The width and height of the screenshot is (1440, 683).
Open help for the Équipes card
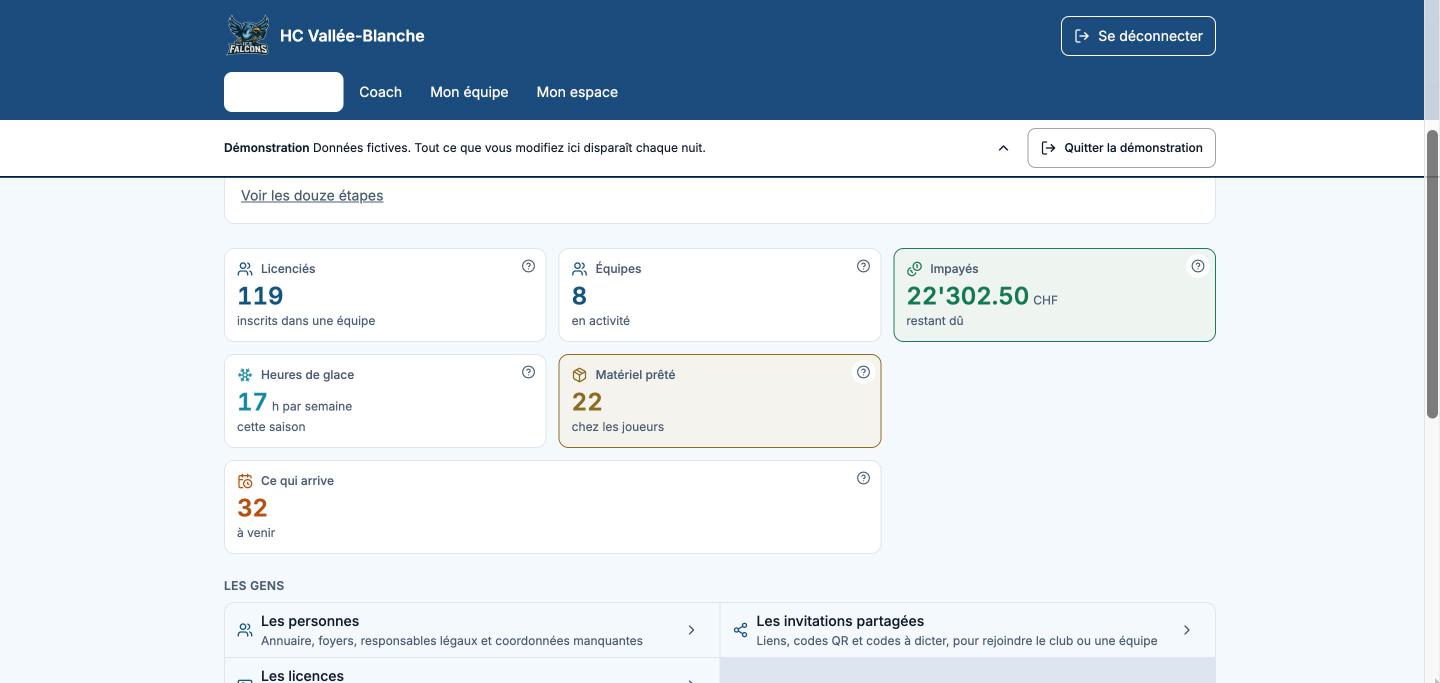point(863,266)
